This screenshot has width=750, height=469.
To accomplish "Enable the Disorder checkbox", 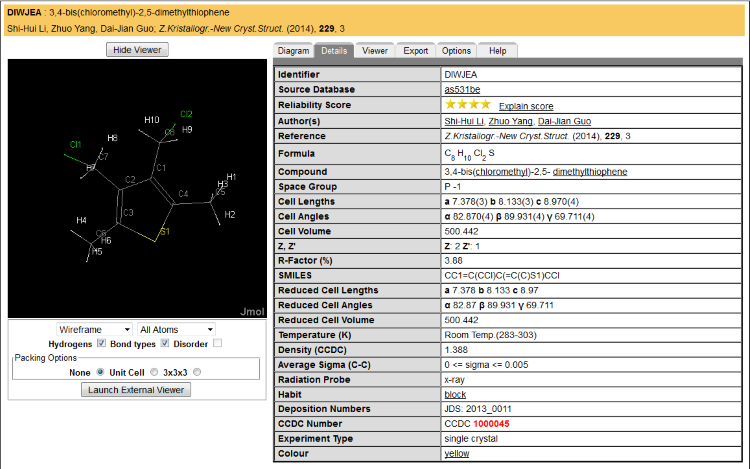I will pos(217,343).
